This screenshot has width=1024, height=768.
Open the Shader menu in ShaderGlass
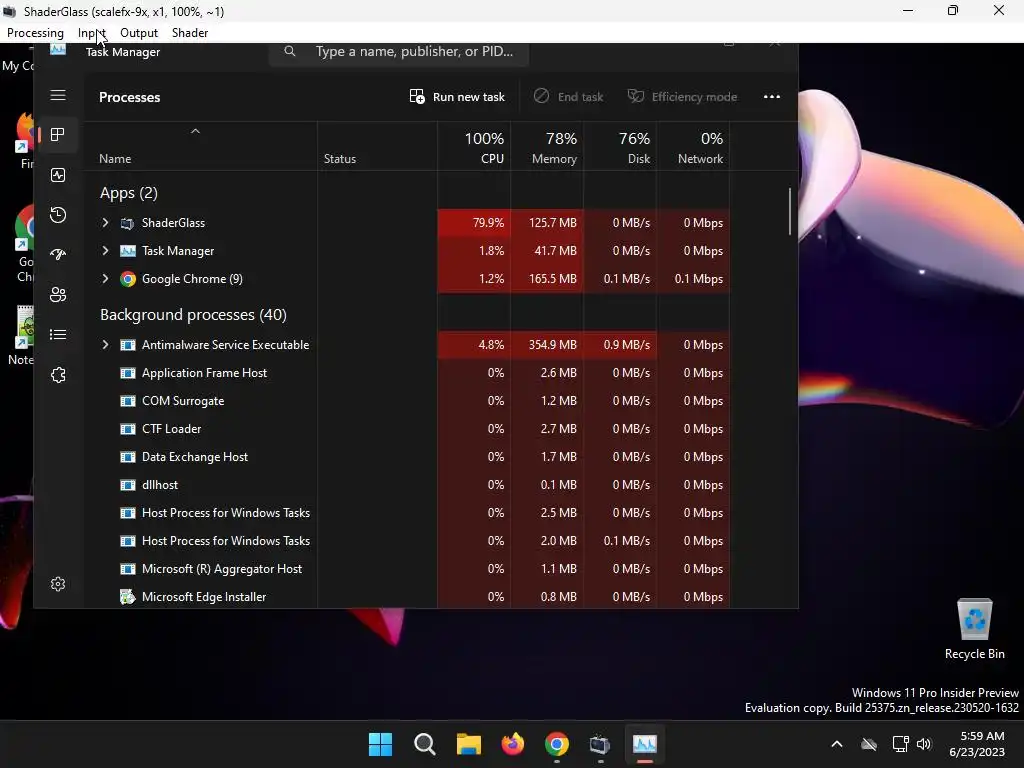click(x=190, y=33)
